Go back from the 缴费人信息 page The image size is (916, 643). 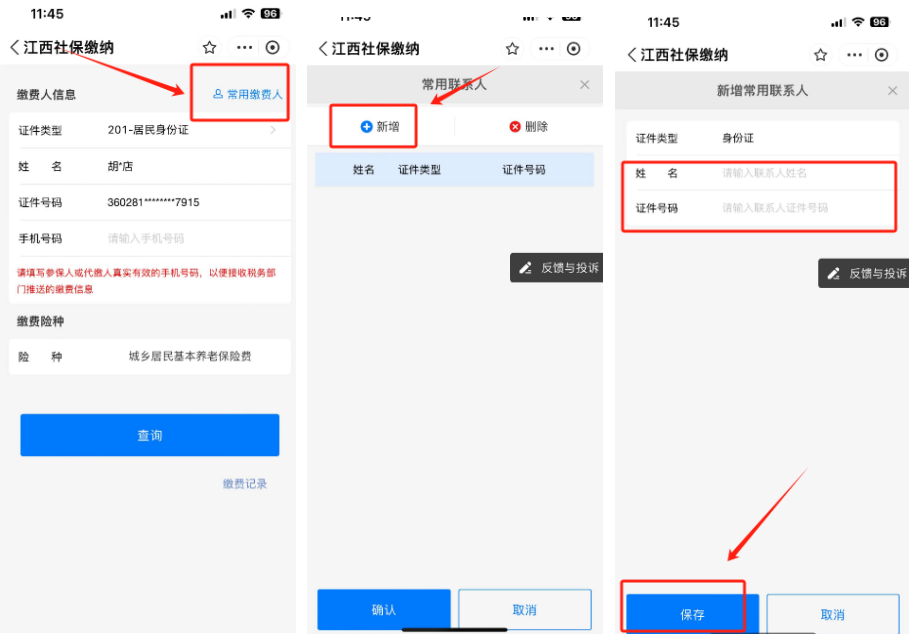14,48
